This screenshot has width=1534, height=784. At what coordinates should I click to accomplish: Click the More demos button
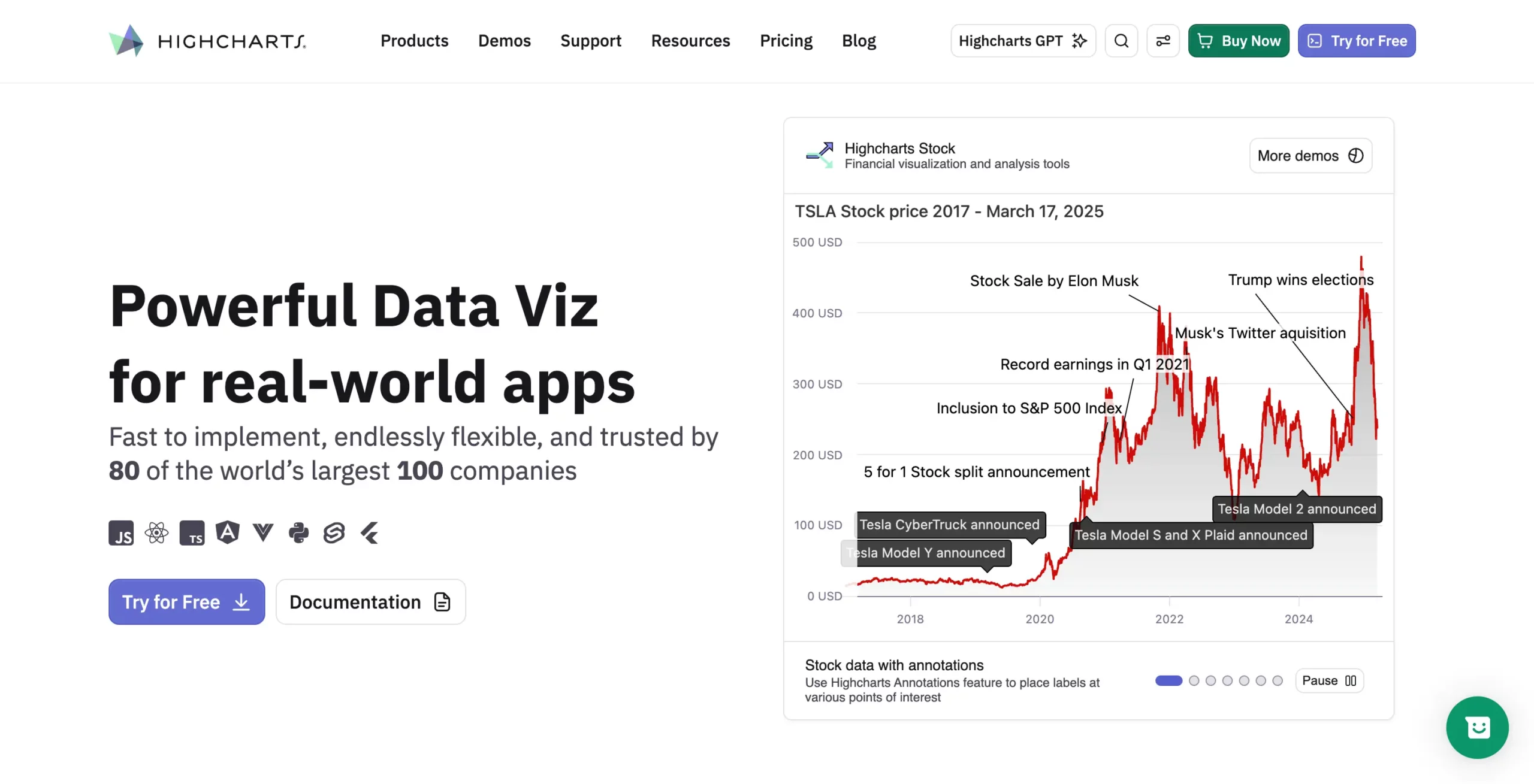click(1310, 156)
